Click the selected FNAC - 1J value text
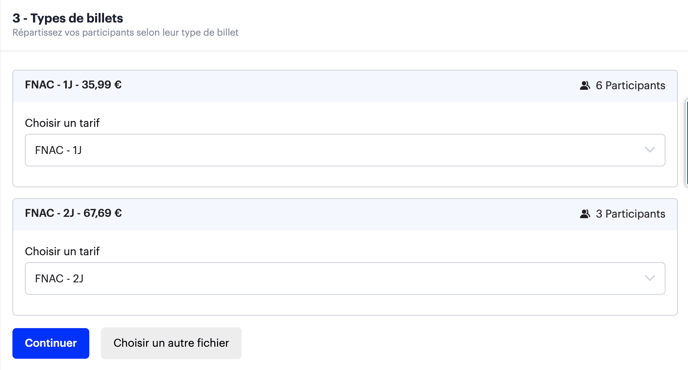Image resolution: width=688 pixels, height=370 pixels. [58, 150]
